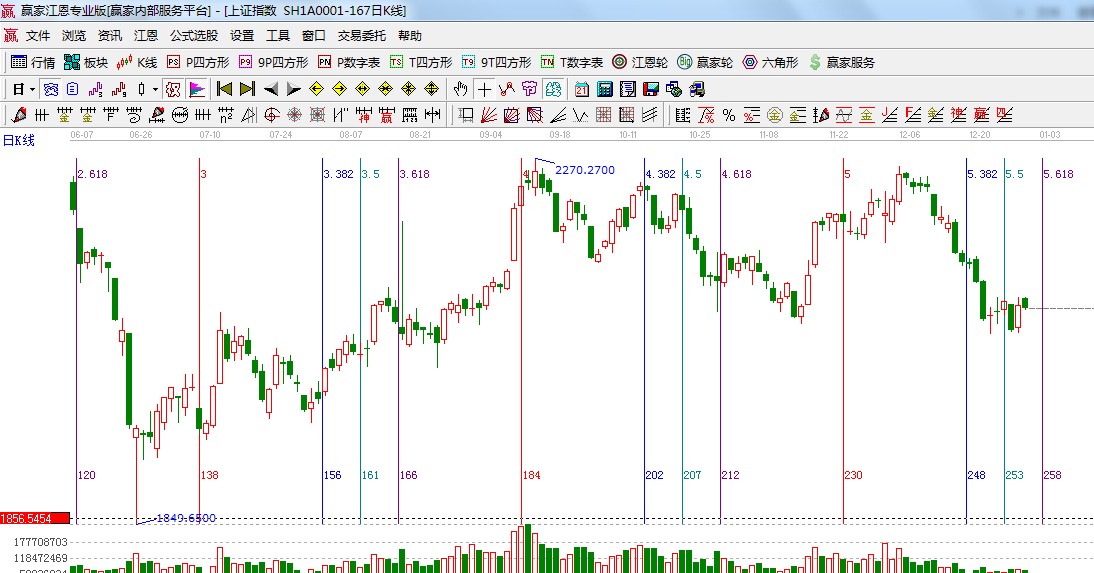This screenshot has width=1094, height=573.
Task: Open the 江恩轮 (Gann wheel) tool
Action: (641, 62)
